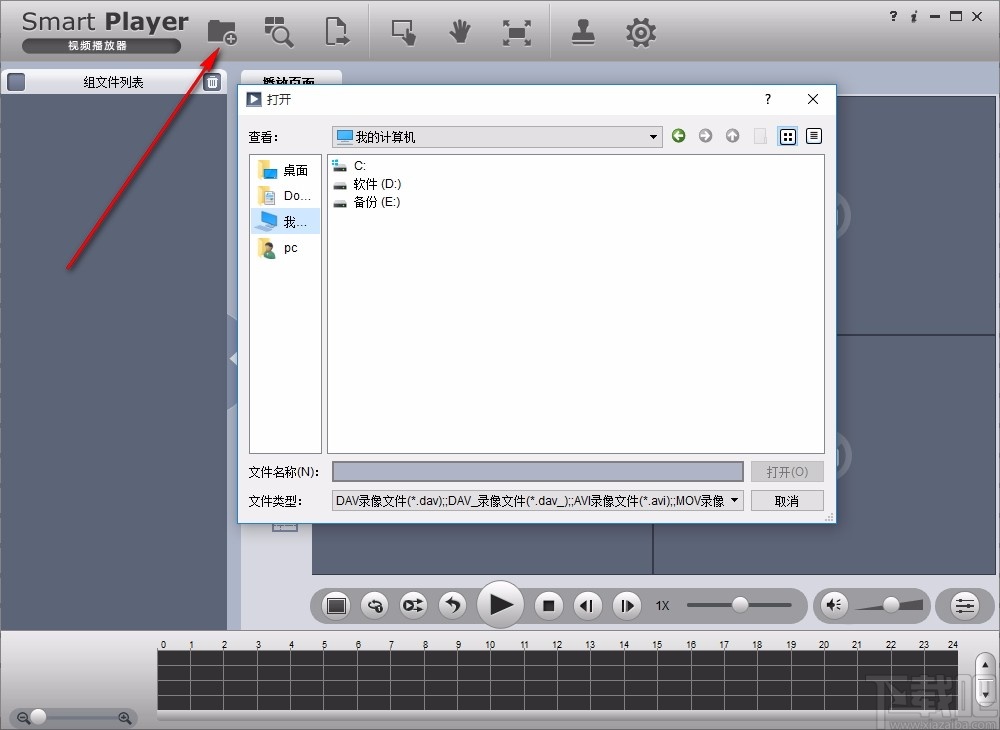Open settings gear in toolbar
This screenshot has width=1000, height=730.
coord(641,33)
